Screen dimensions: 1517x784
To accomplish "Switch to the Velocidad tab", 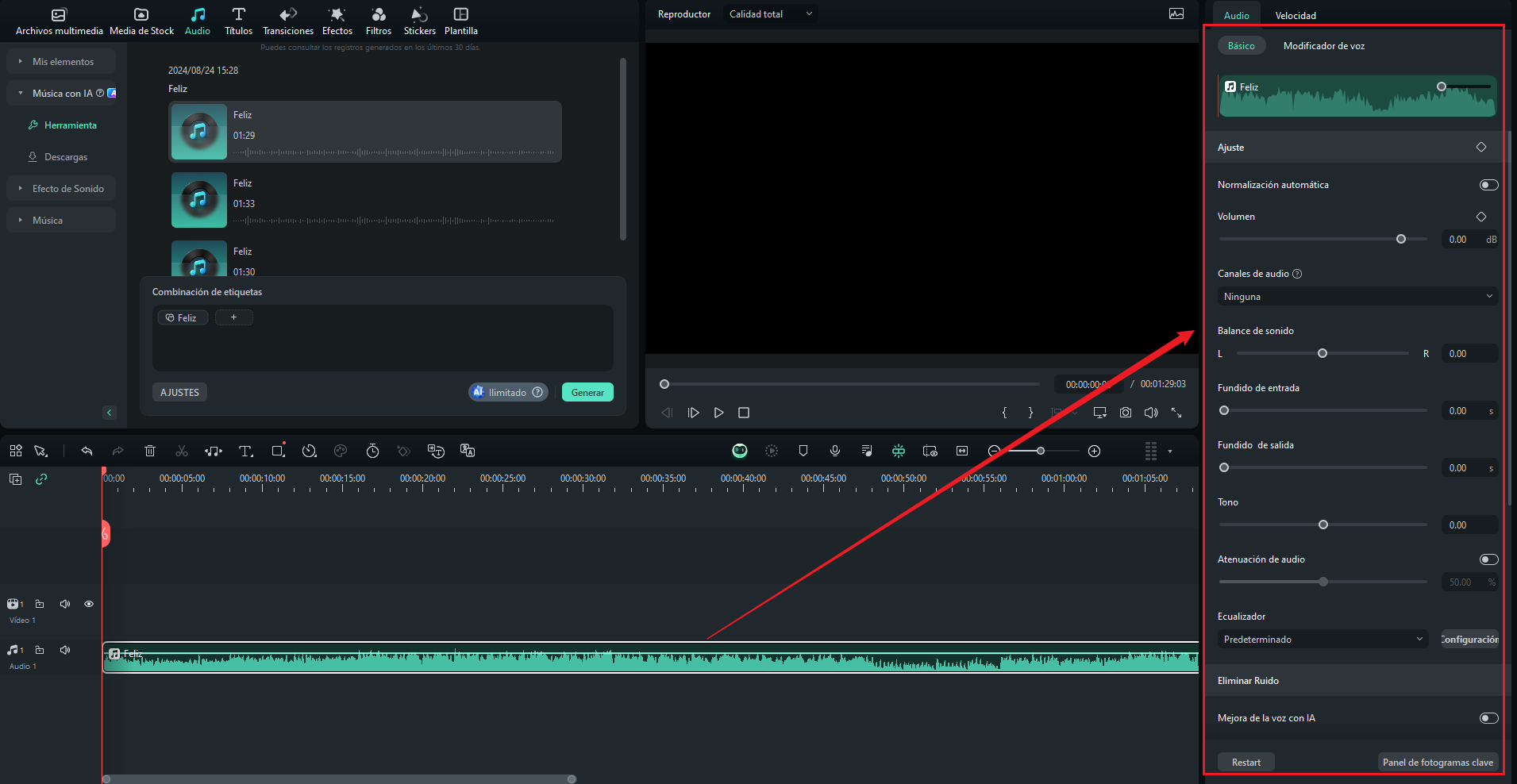I will click(1296, 15).
